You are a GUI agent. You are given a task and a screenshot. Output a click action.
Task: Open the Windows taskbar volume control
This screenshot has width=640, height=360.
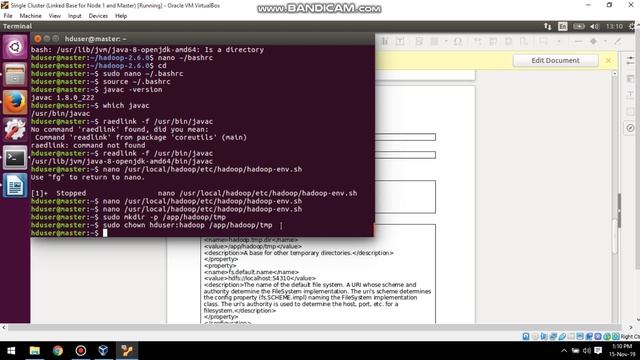coord(587,351)
